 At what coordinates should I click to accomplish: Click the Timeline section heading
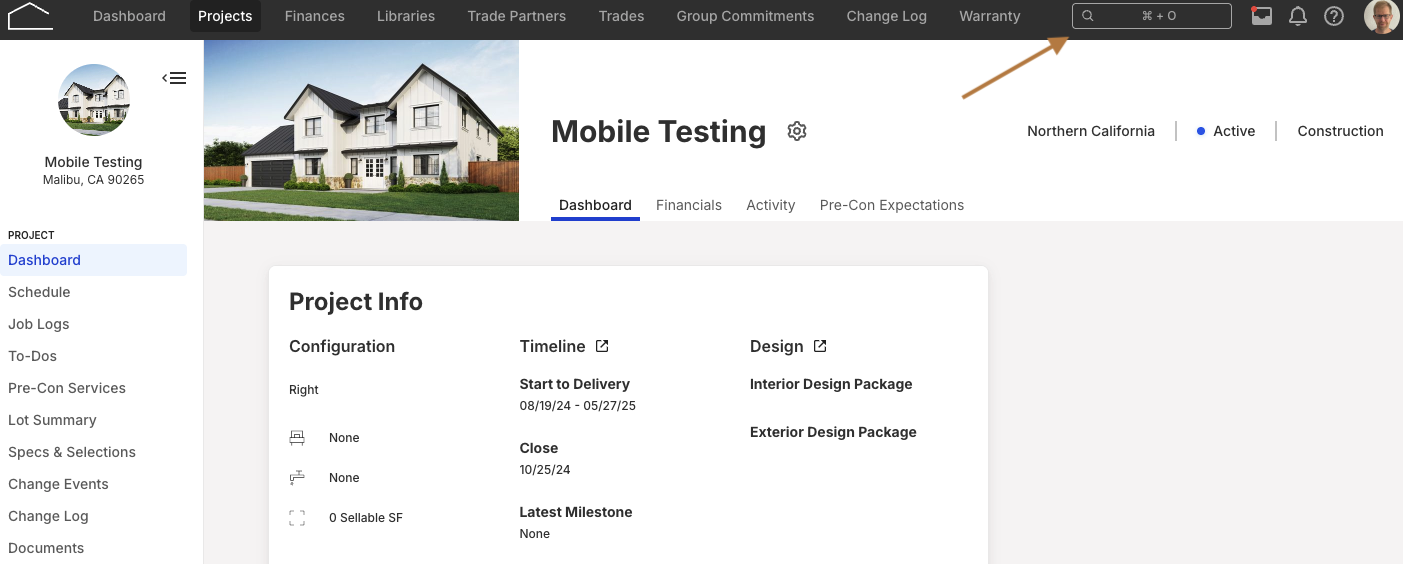tap(552, 346)
